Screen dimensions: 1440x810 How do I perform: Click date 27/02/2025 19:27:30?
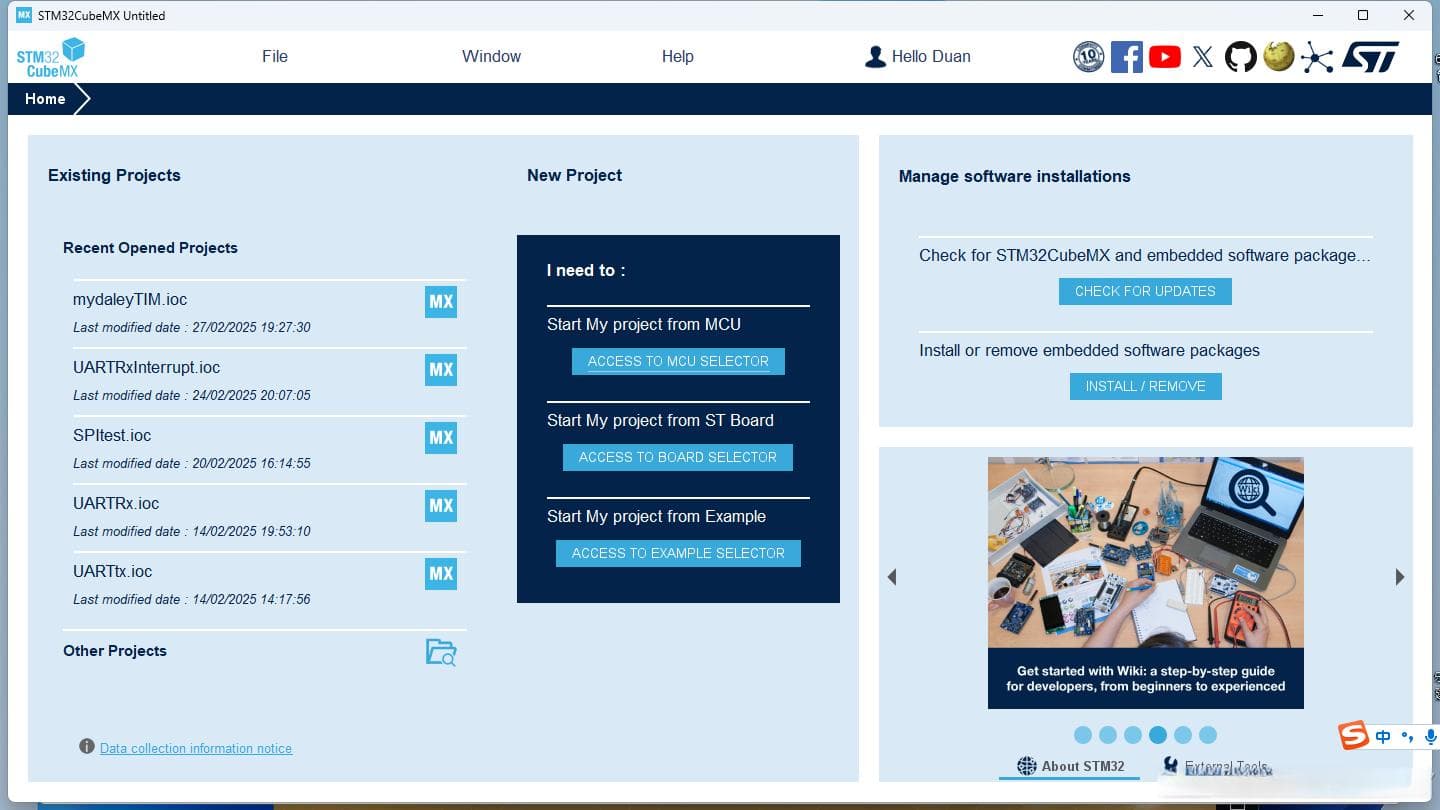point(251,327)
